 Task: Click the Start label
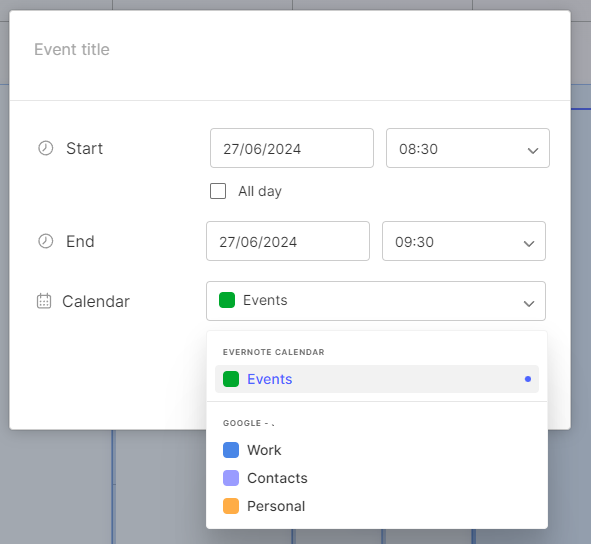84,148
